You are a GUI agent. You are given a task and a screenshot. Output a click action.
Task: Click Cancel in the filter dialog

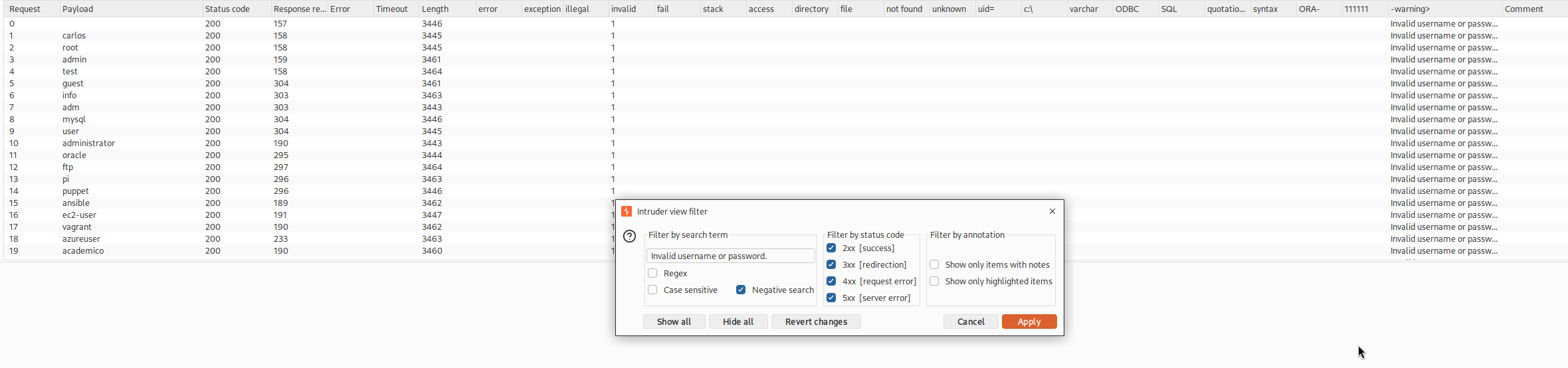[971, 322]
